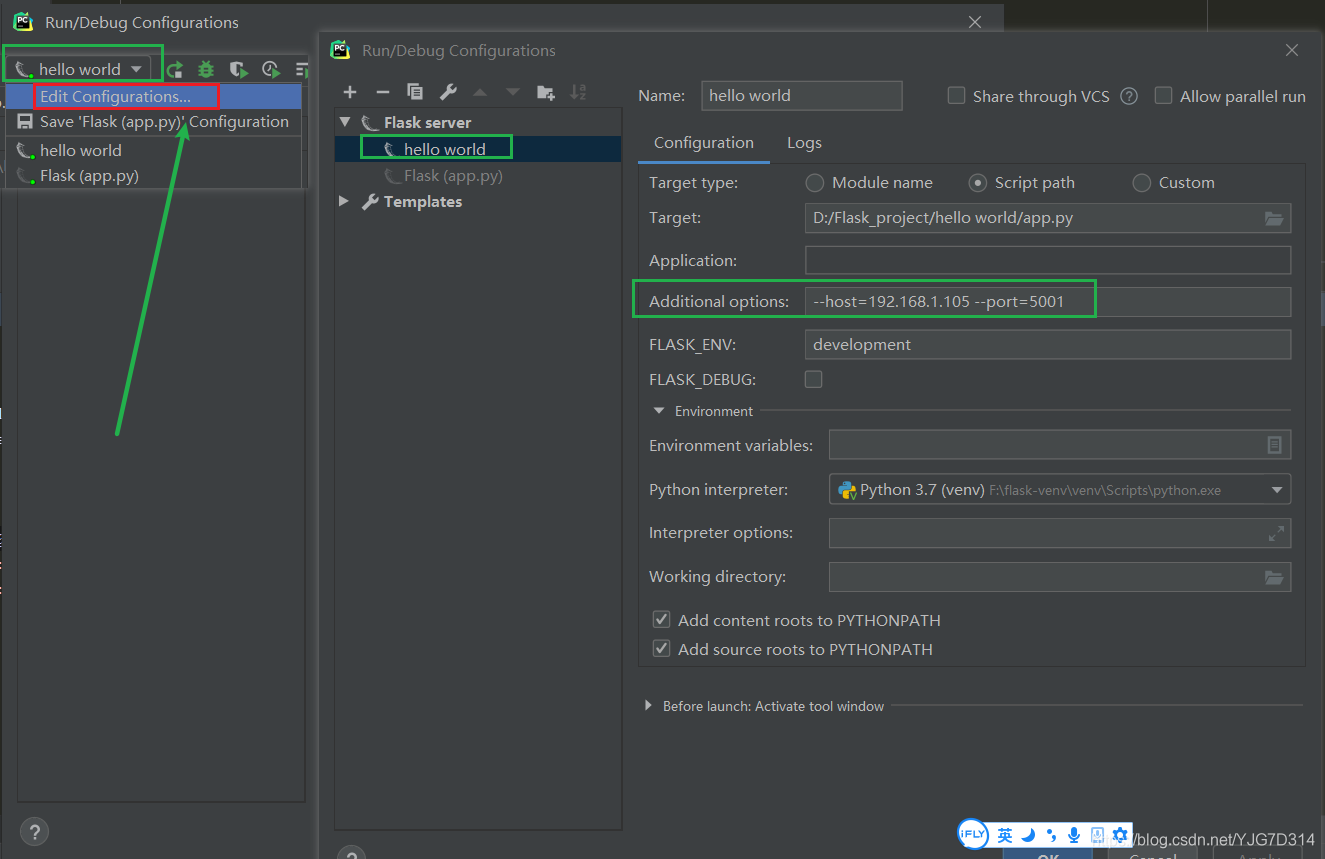Click the punctuation icon in iFLY bar
1325x859 pixels.
1051,835
